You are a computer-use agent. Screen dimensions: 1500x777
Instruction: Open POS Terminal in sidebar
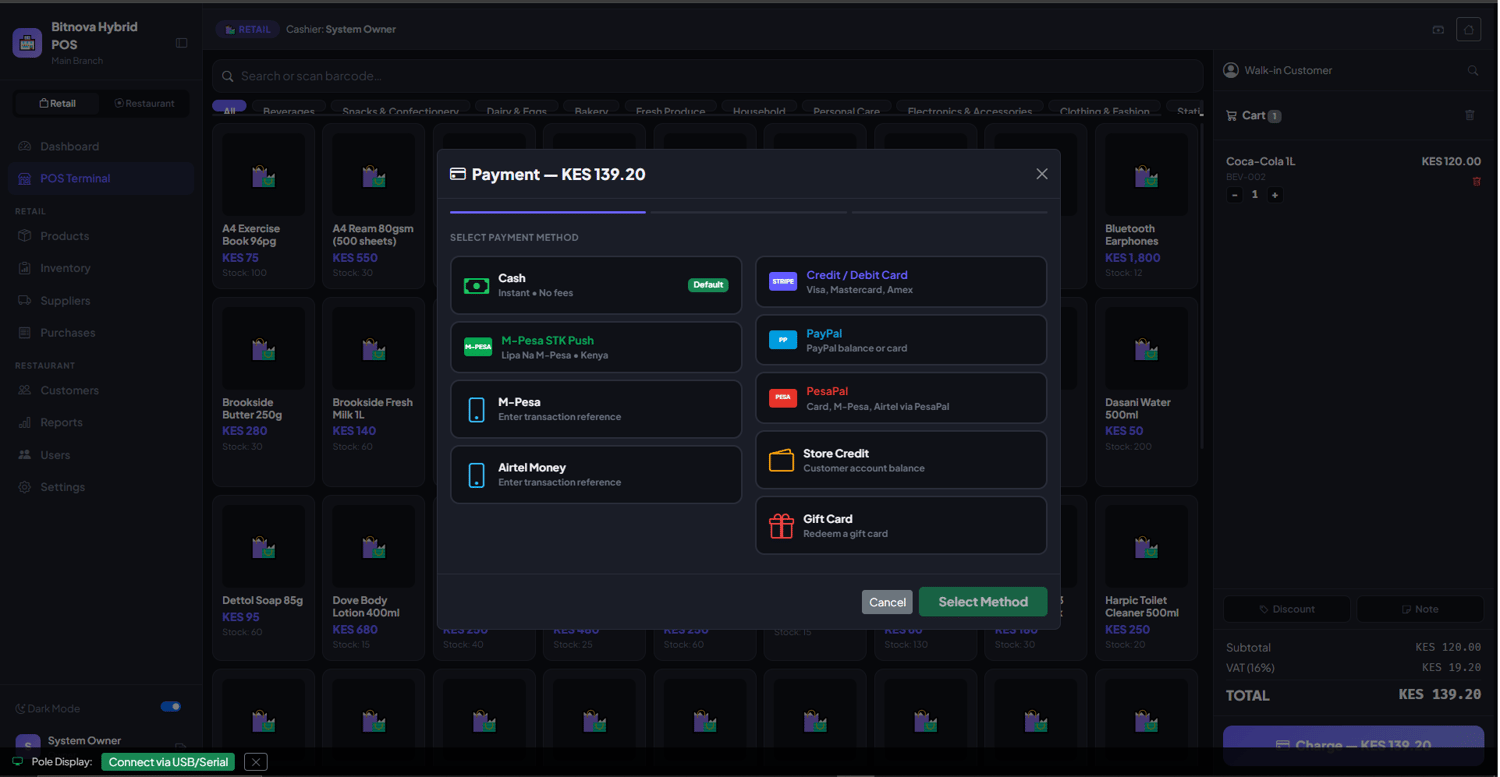[100, 178]
